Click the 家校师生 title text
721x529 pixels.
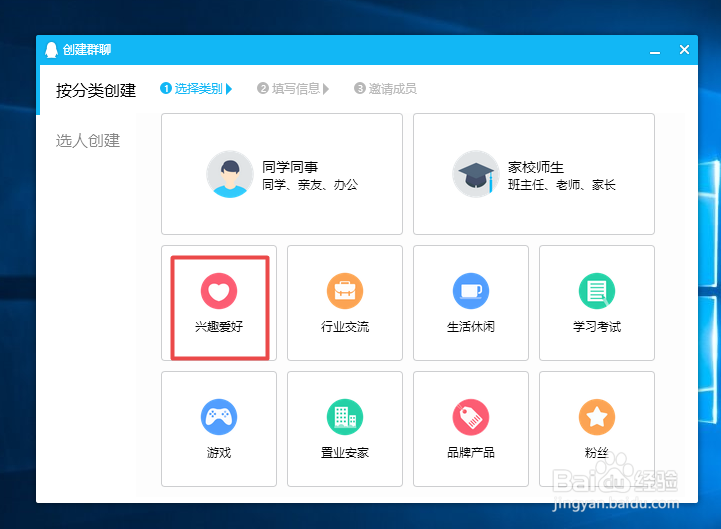(x=536, y=167)
